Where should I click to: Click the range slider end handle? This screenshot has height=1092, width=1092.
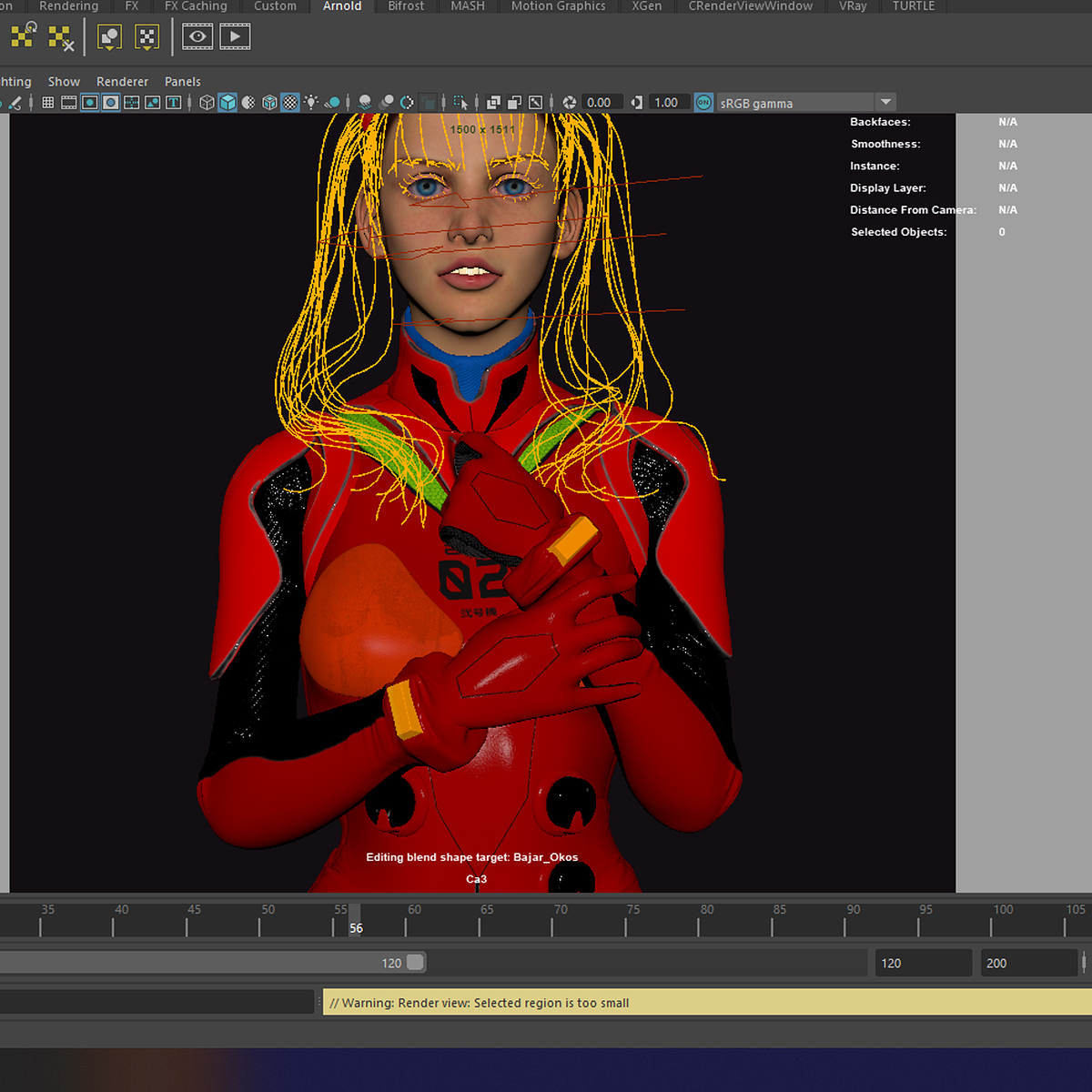click(415, 963)
